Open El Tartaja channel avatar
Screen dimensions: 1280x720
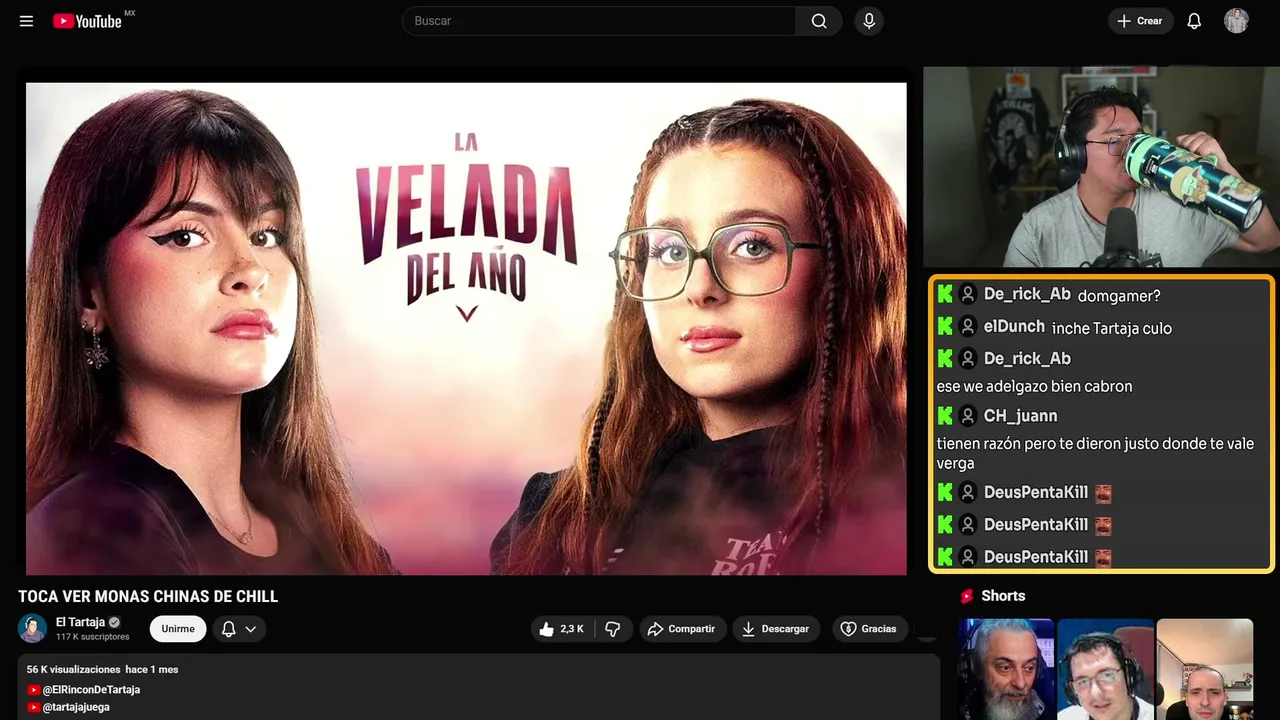[x=33, y=628]
